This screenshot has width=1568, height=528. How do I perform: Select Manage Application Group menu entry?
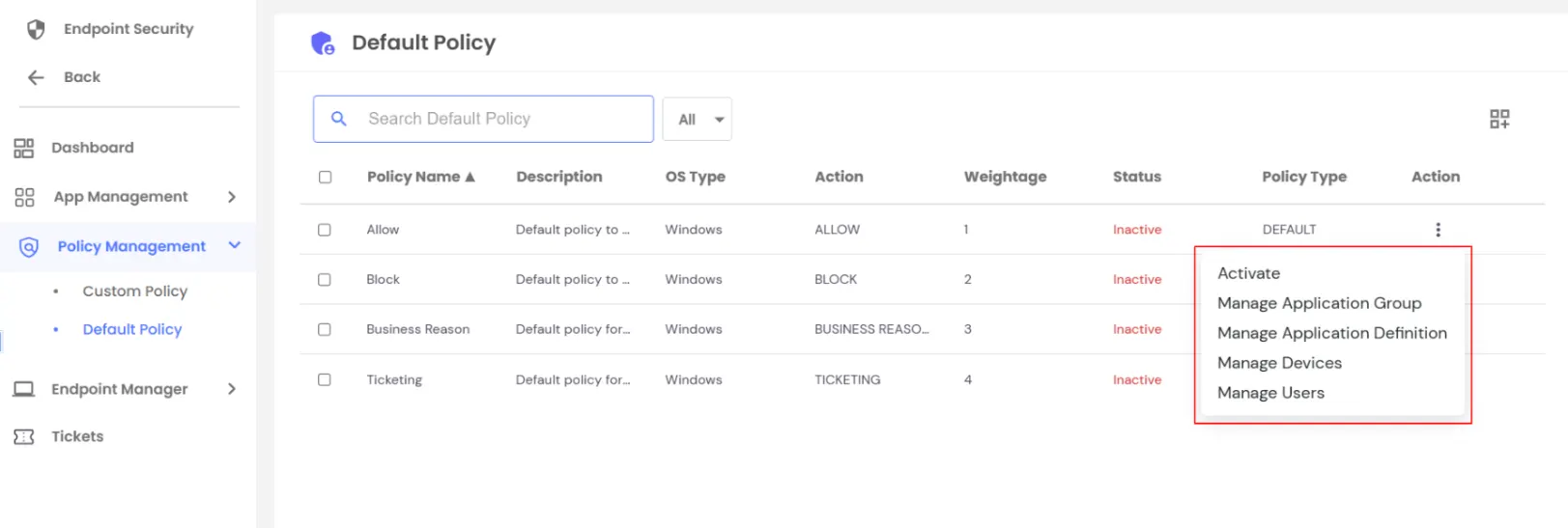click(1319, 303)
